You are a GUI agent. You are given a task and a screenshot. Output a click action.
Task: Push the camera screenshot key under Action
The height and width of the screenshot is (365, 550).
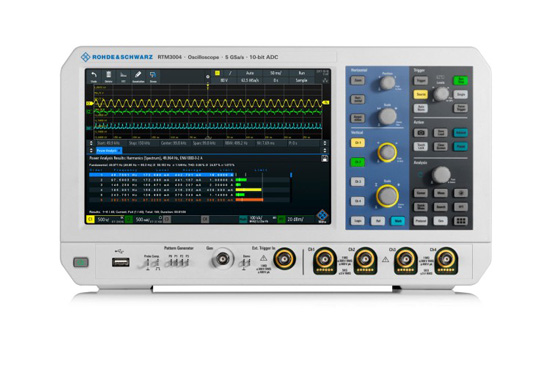[421, 133]
